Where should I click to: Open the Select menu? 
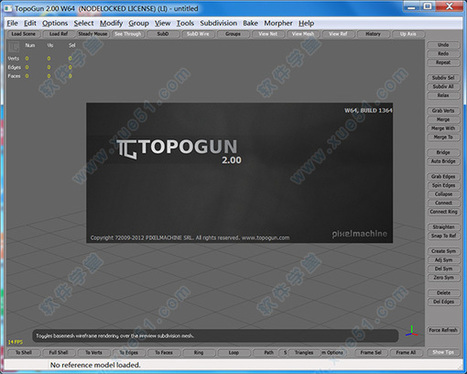click(84, 23)
